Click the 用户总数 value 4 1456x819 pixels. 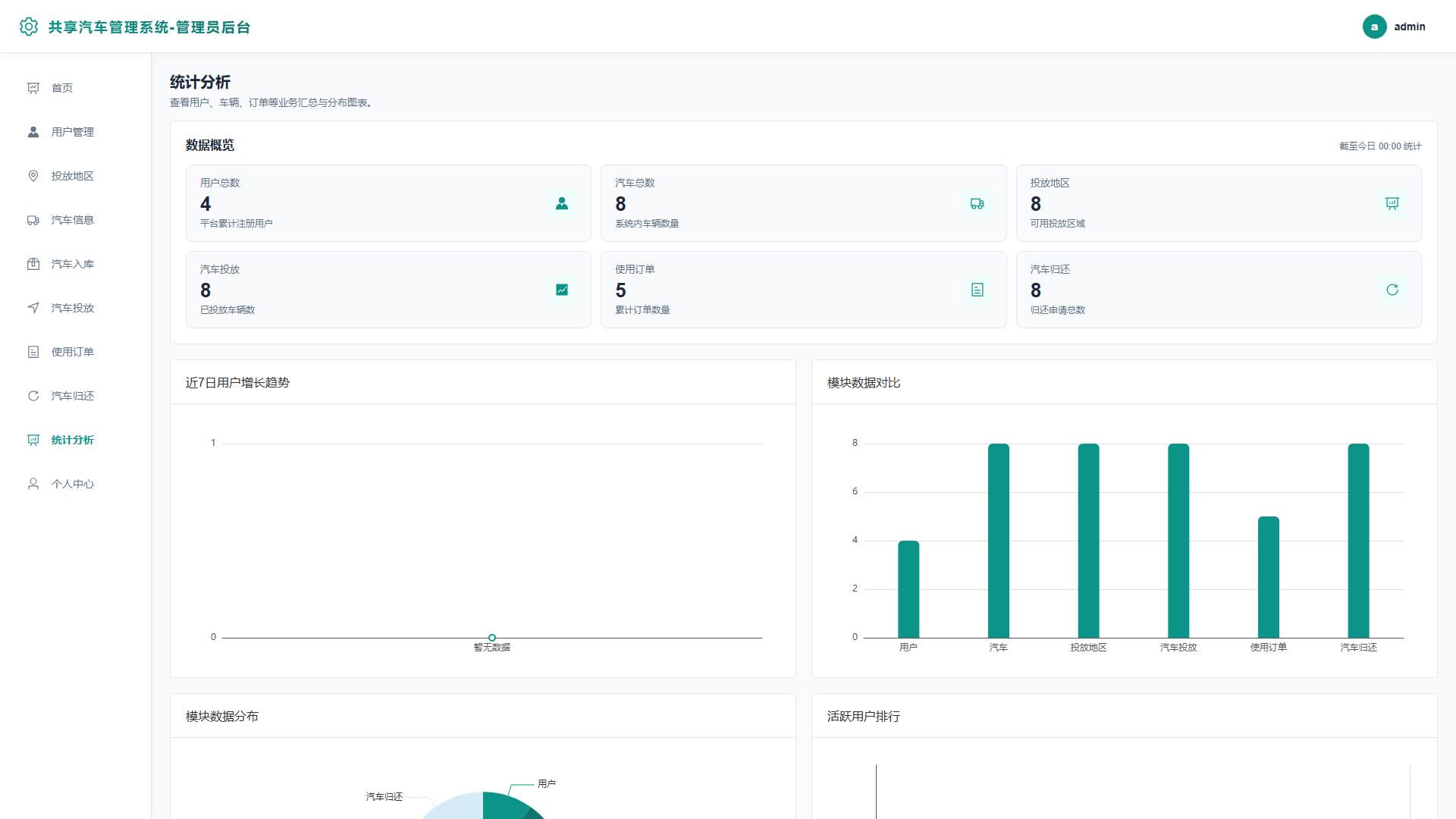(206, 204)
